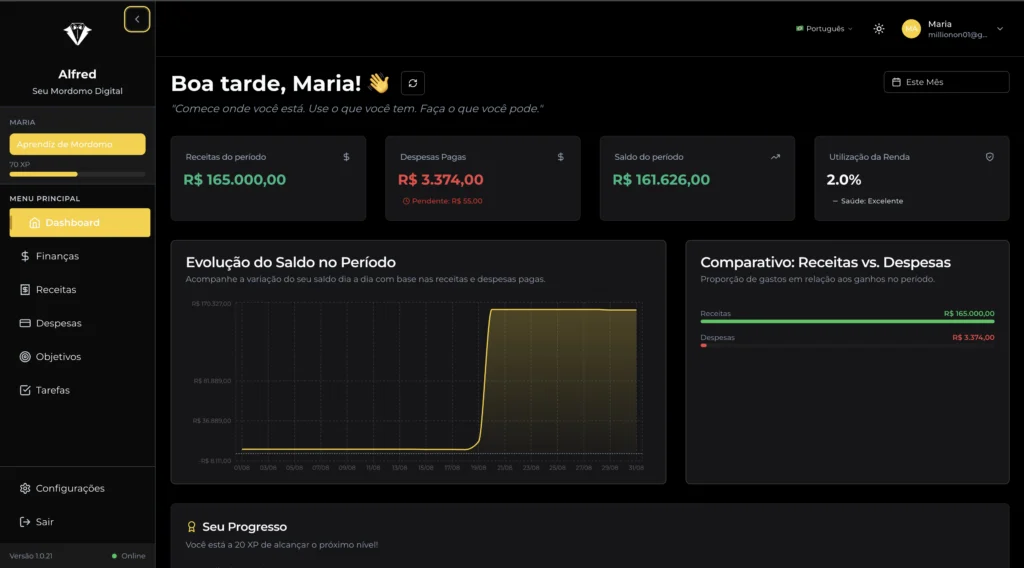
Task: Click the 2.0% utilização value
Action: pyautogui.click(x=844, y=180)
